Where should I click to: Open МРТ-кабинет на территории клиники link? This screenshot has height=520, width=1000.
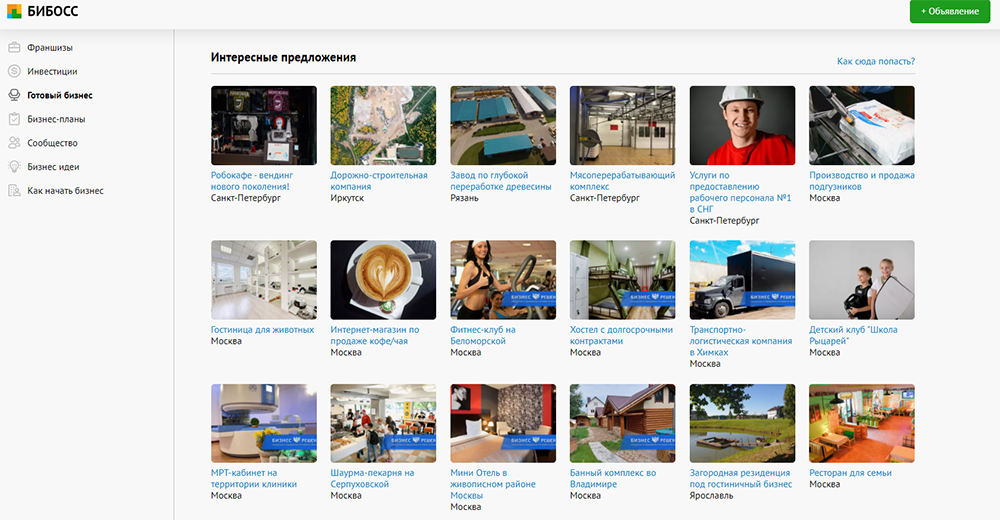(254, 479)
